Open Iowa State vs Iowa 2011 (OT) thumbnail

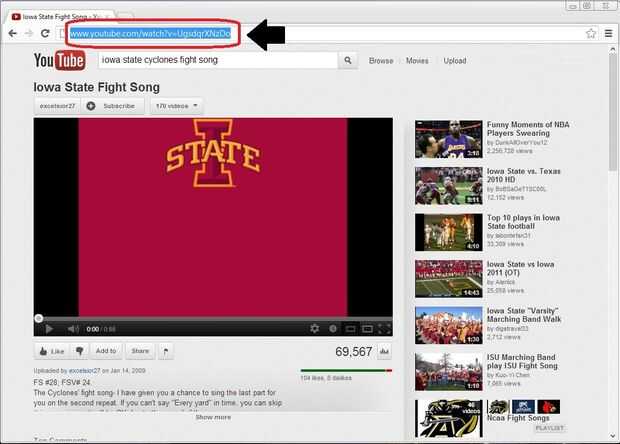(448, 279)
